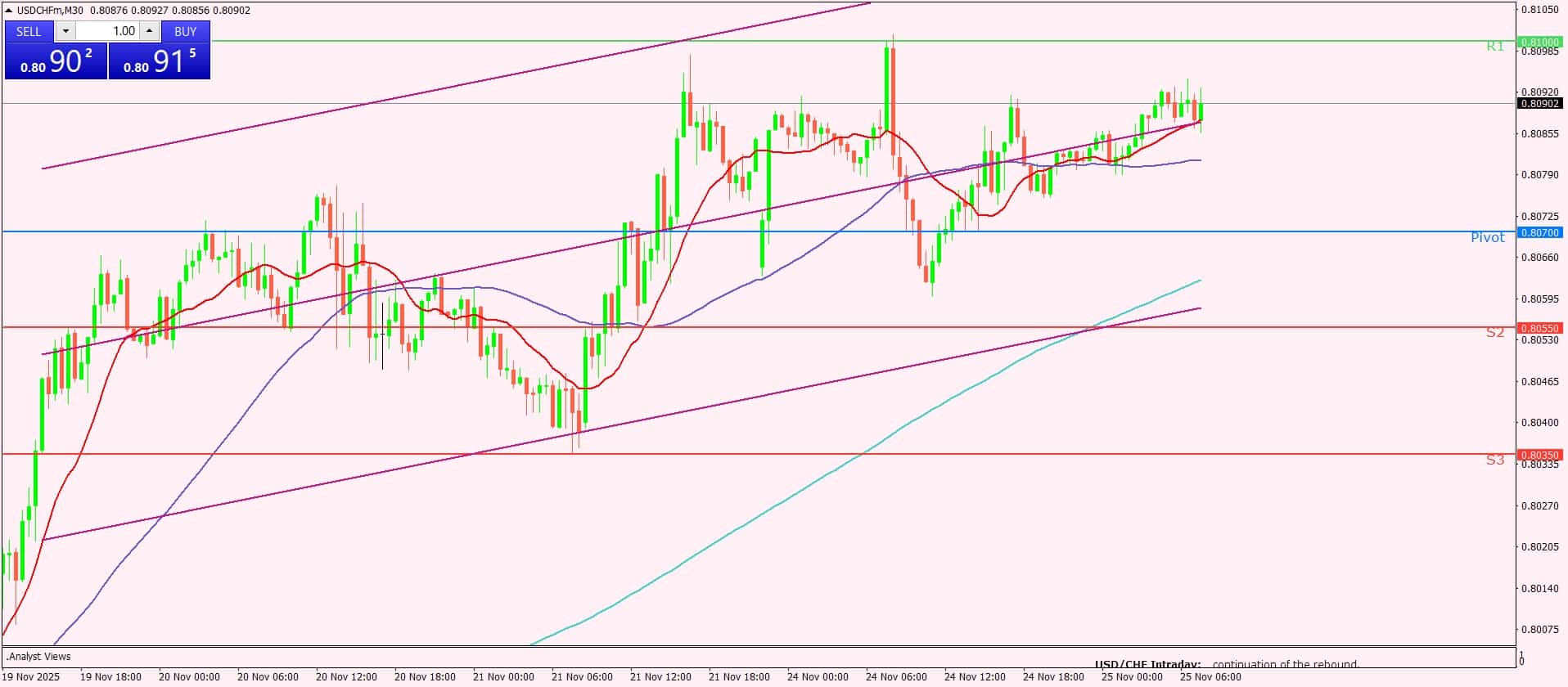This screenshot has height=687, width=1568.
Task: Click the BUY button
Action: tap(186, 31)
